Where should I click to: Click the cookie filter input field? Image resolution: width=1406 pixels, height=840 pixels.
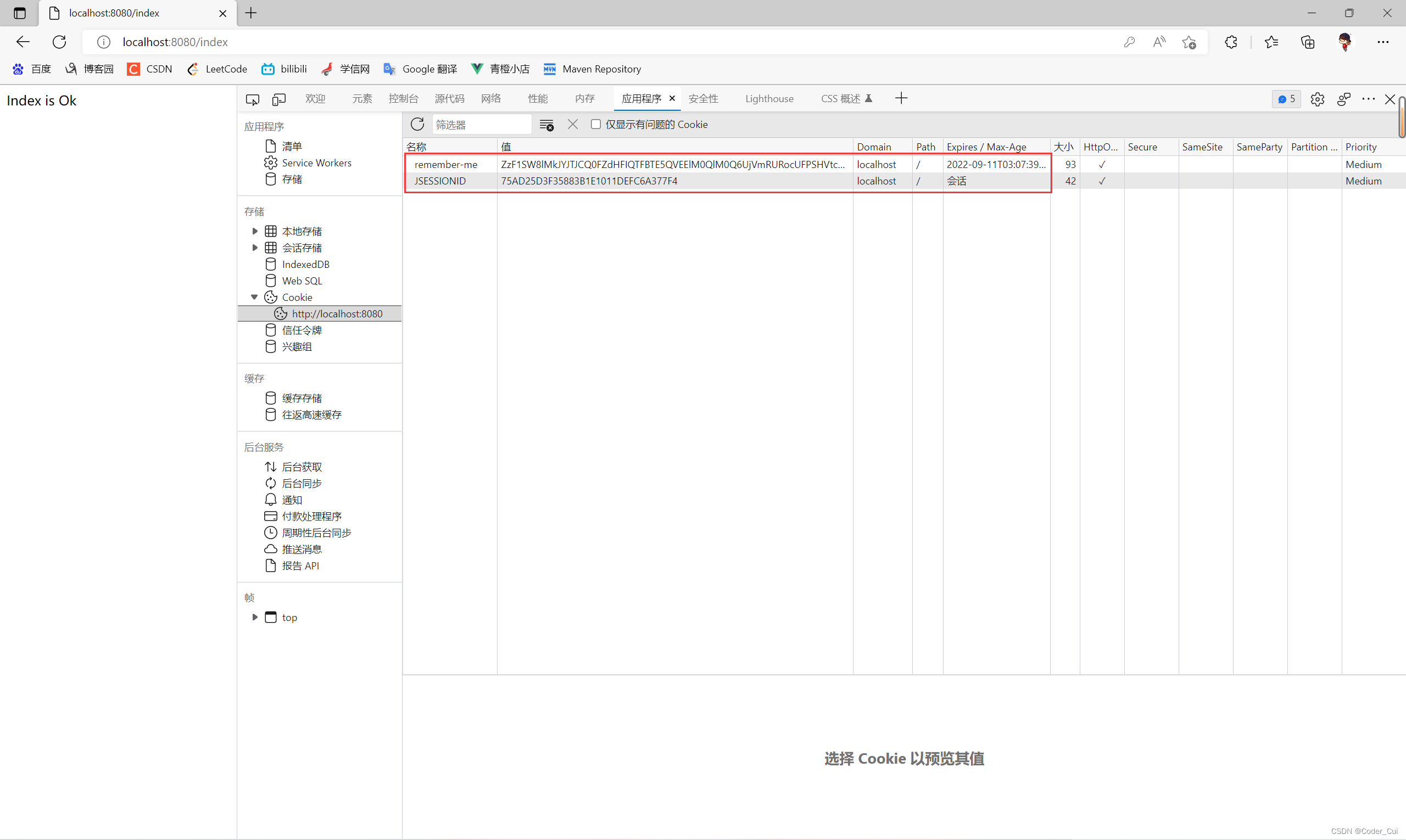(x=482, y=125)
